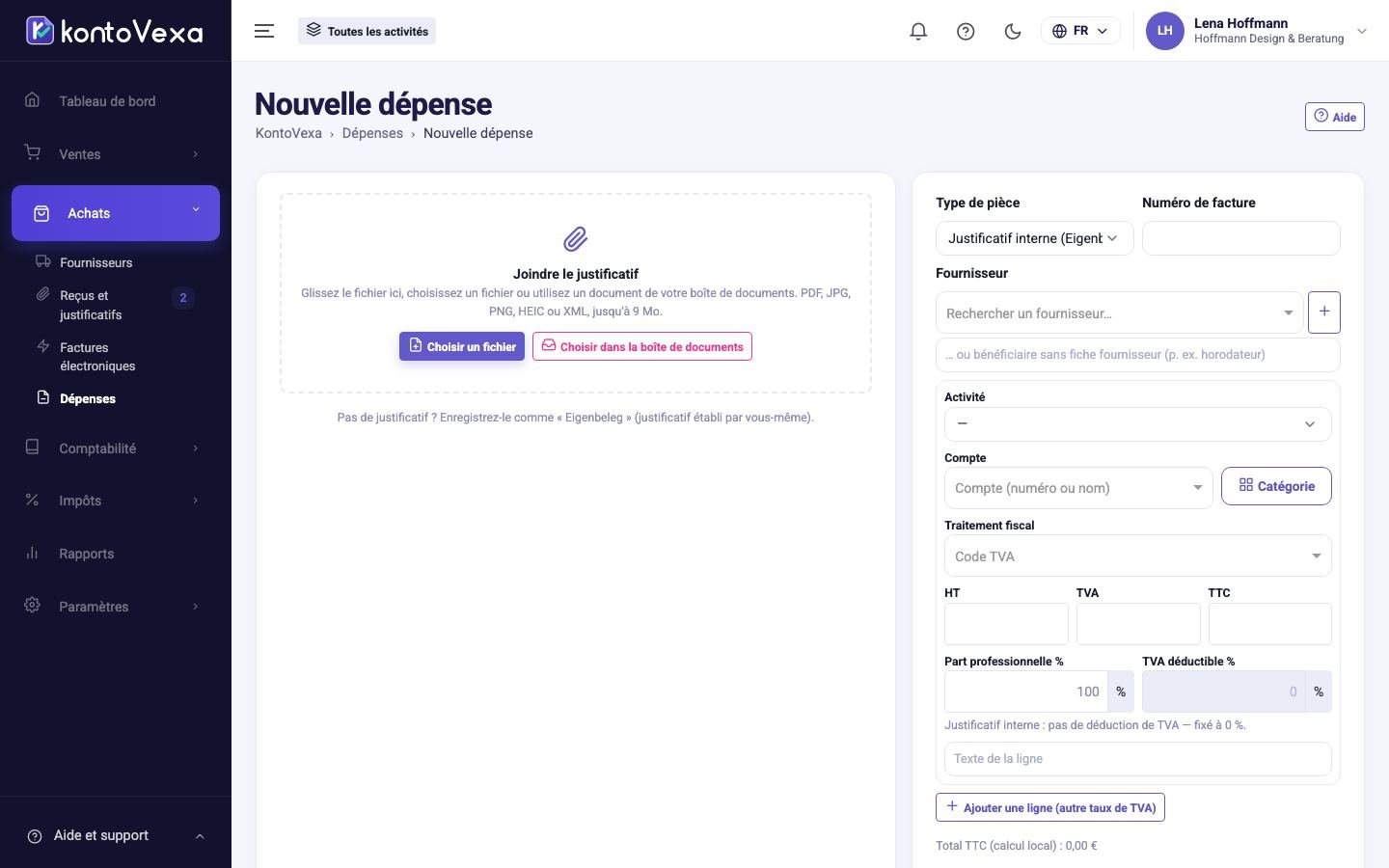Expand the Impôts menu
1389x868 pixels.
(x=116, y=501)
